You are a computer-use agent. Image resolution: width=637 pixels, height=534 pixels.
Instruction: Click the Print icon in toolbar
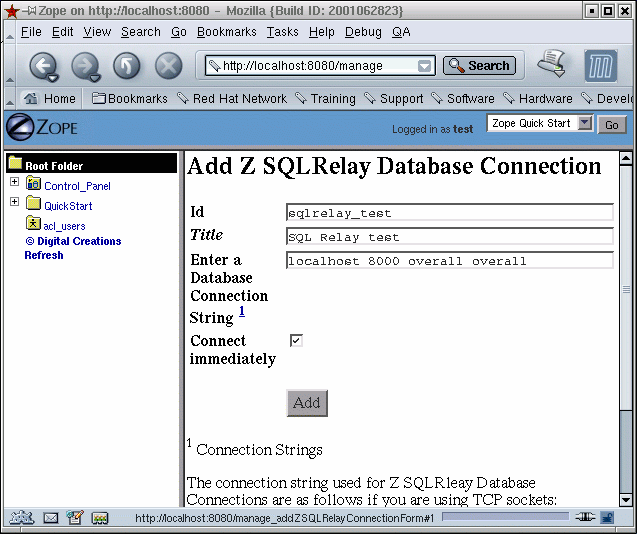click(x=551, y=64)
